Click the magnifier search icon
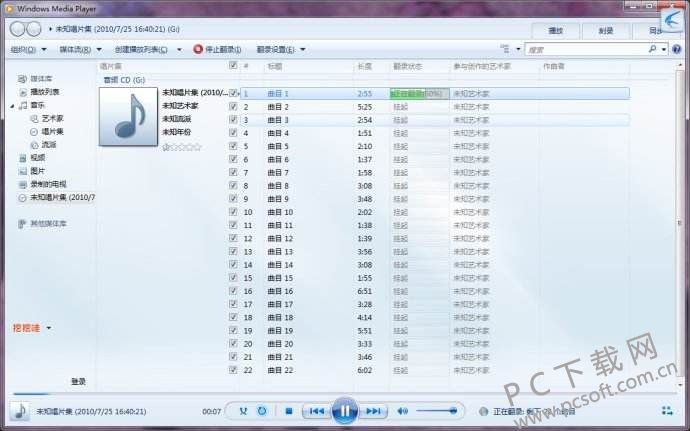Image resolution: width=690 pixels, height=431 pixels. click(x=652, y=49)
